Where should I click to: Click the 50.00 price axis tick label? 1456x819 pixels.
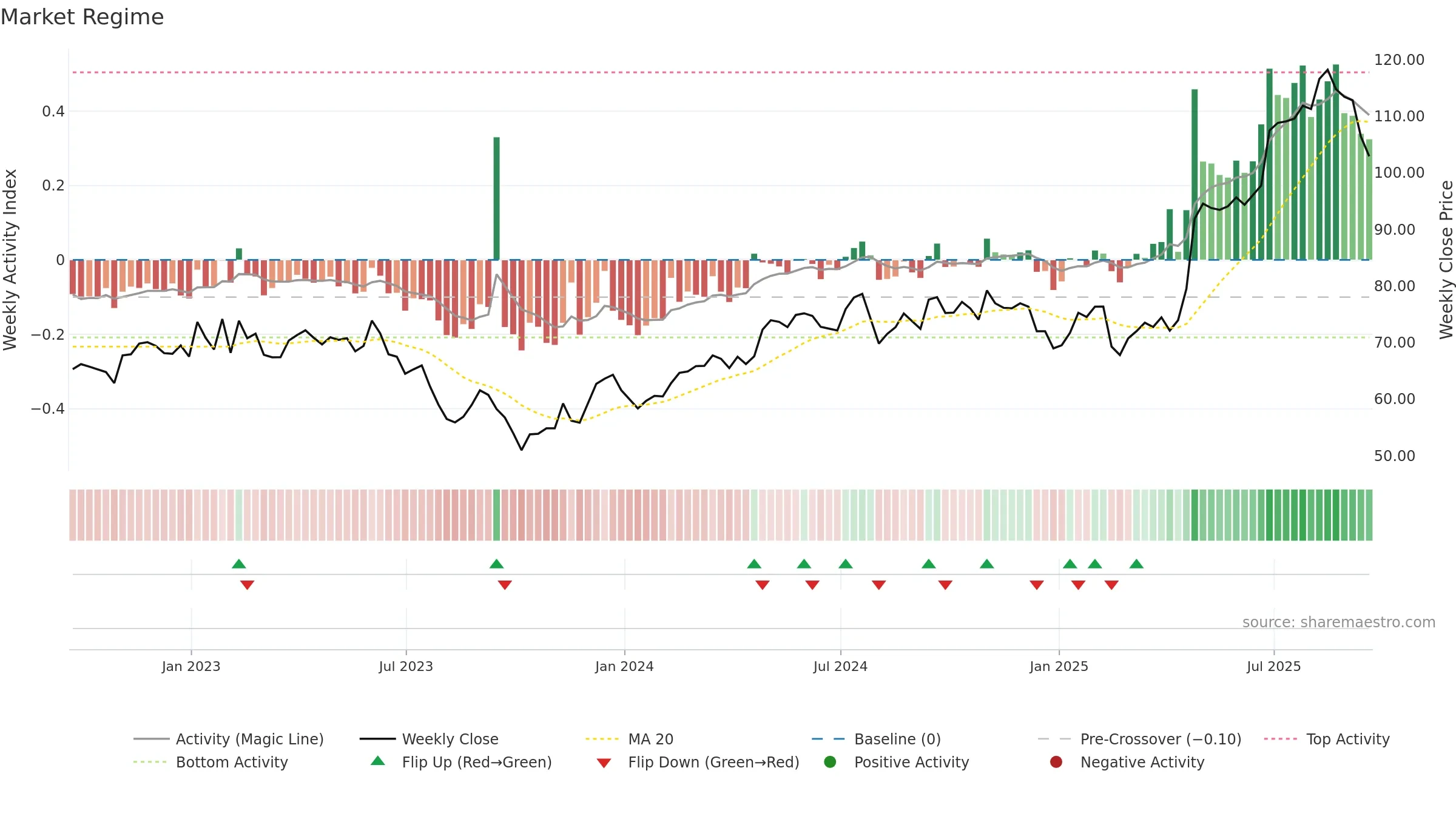1395,456
